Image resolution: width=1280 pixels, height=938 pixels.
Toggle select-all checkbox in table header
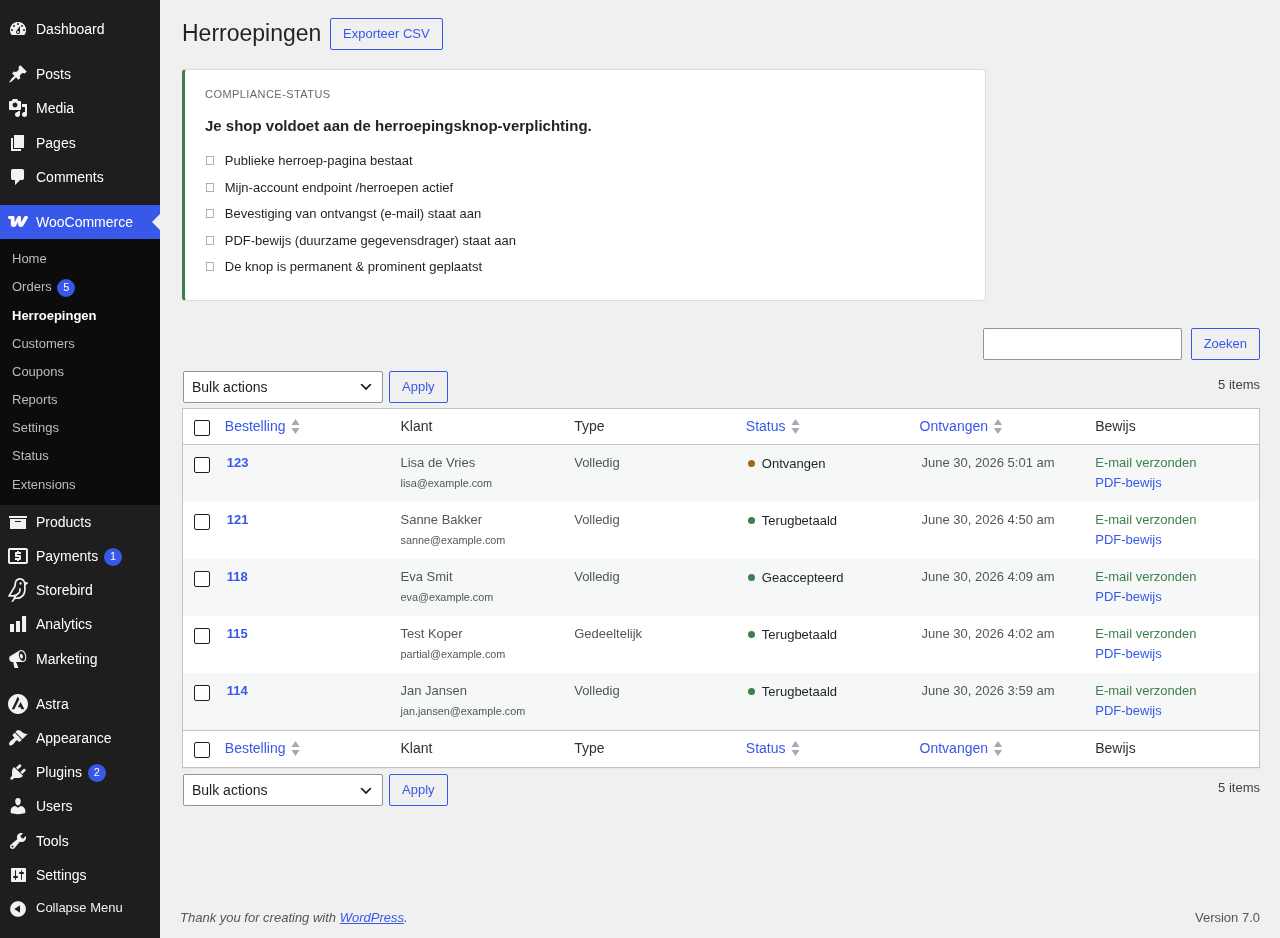pyautogui.click(x=202, y=428)
